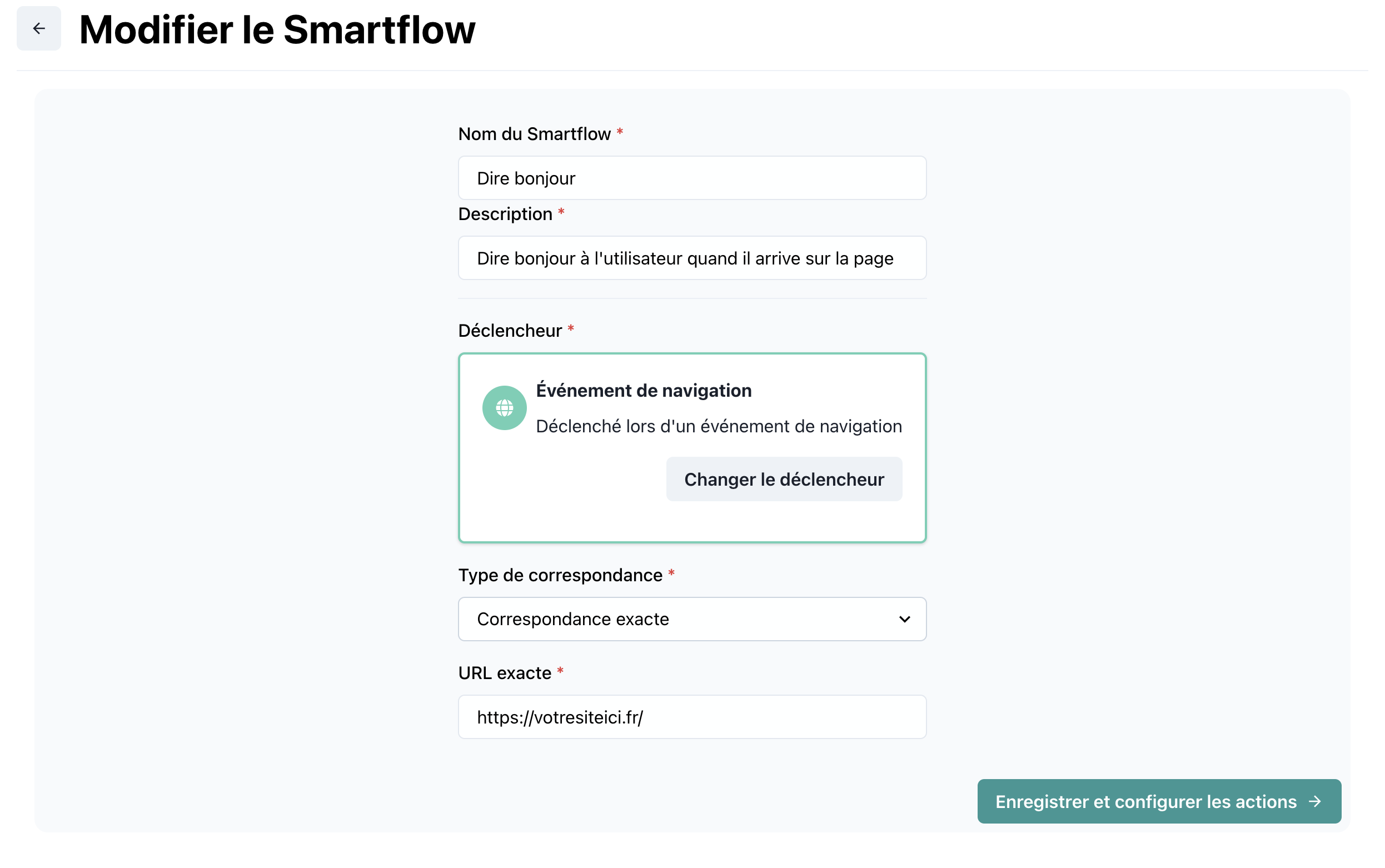
Task: Click the Description field label
Action: [x=505, y=214]
